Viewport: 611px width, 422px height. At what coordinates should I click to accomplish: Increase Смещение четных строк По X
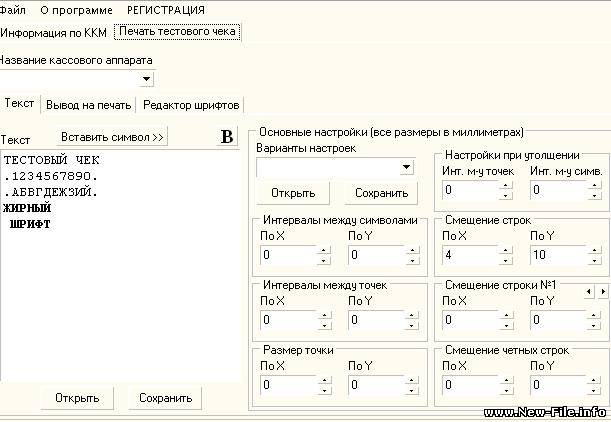[505, 380]
